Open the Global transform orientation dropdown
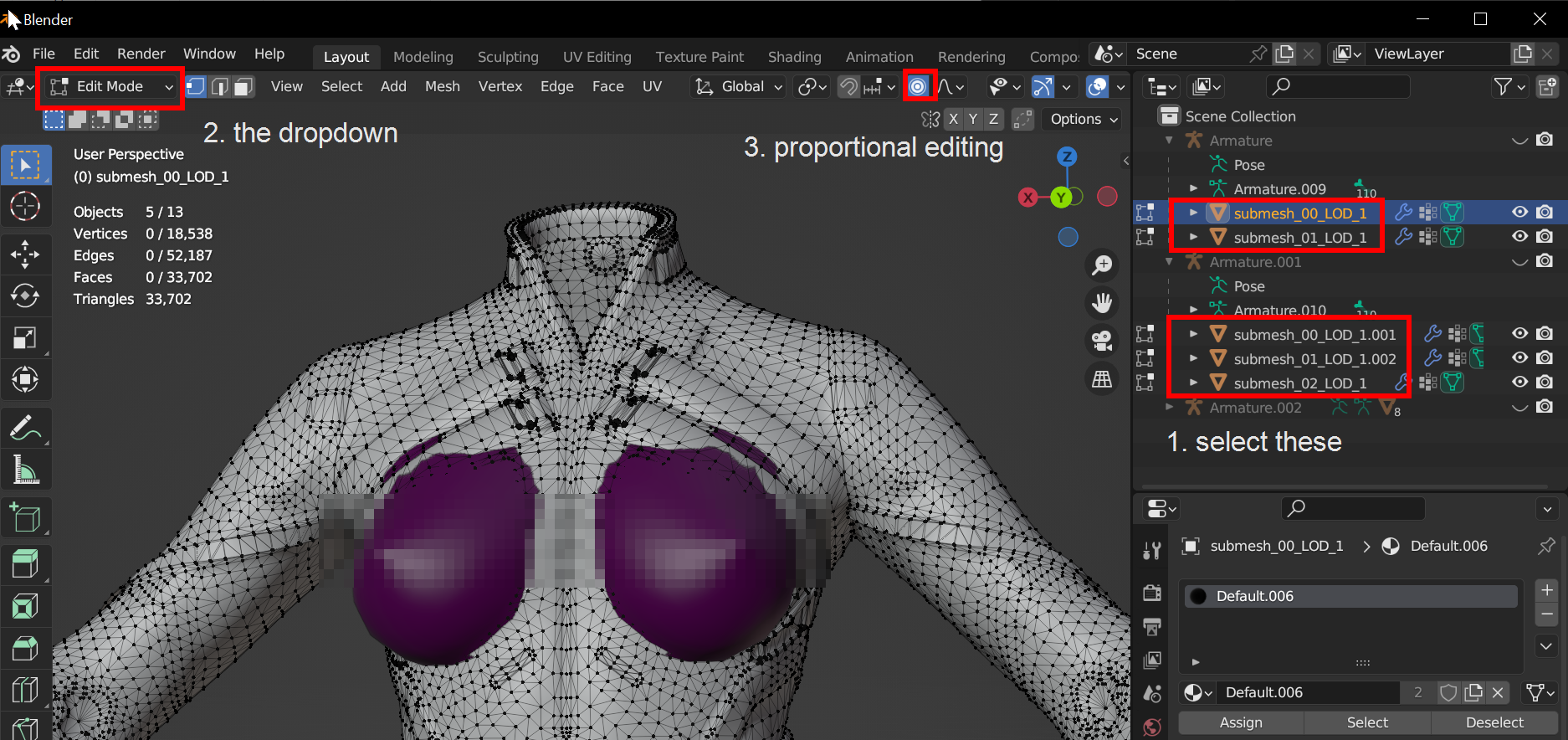 click(x=740, y=86)
